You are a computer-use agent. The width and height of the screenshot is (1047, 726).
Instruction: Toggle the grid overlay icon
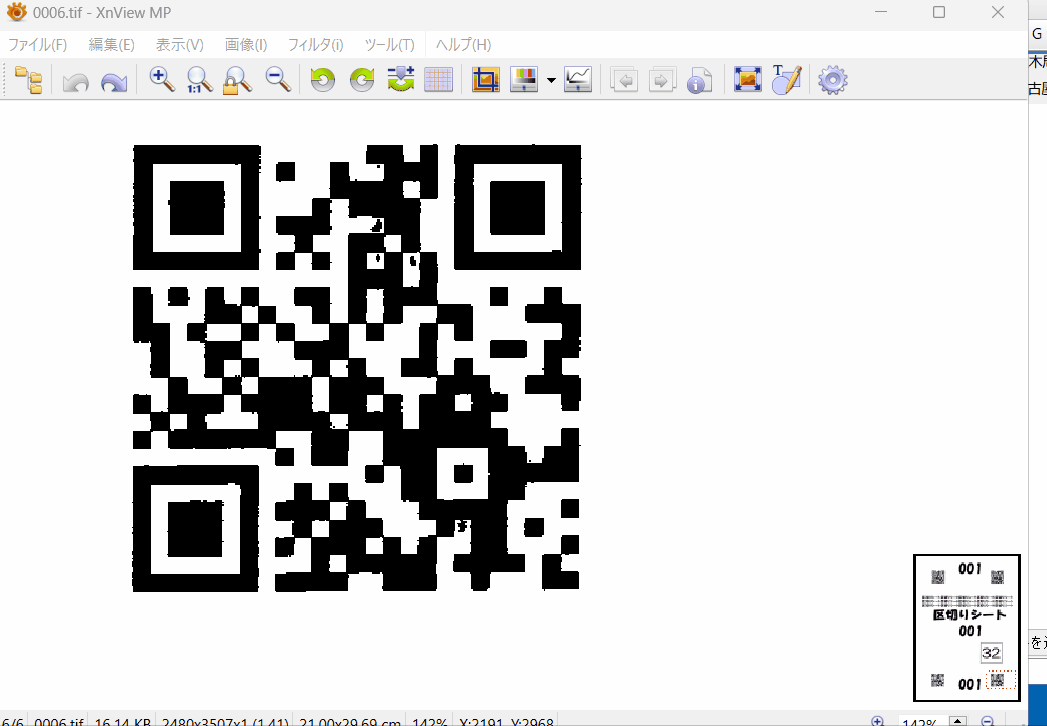click(439, 80)
